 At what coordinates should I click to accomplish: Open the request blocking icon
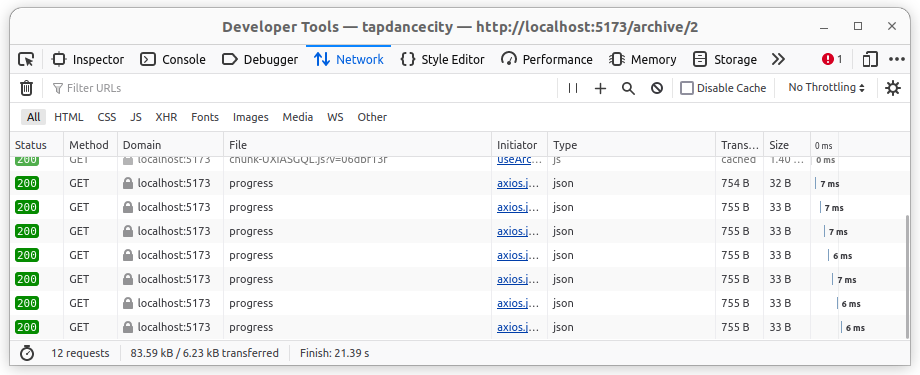pos(657,88)
